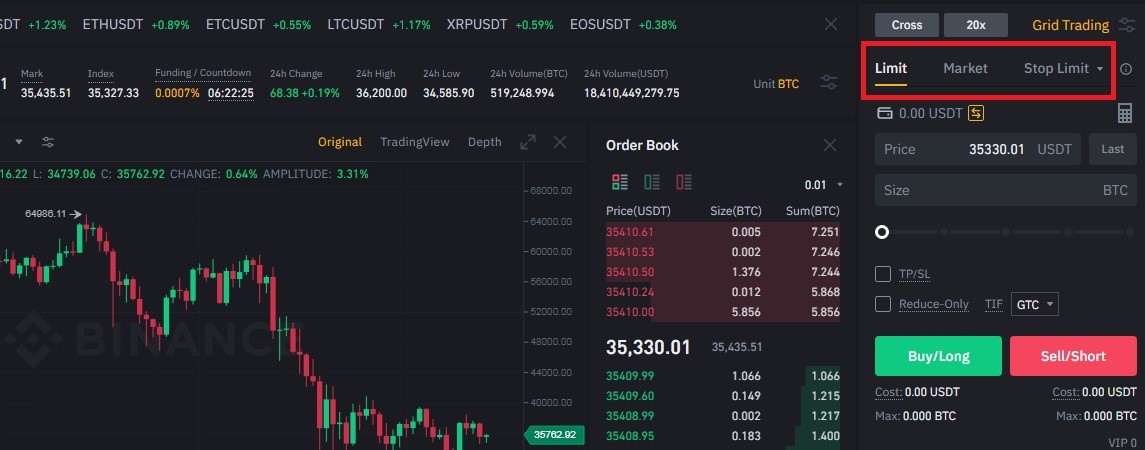Select the Market order tab
1145x450 pixels.
tap(965, 69)
